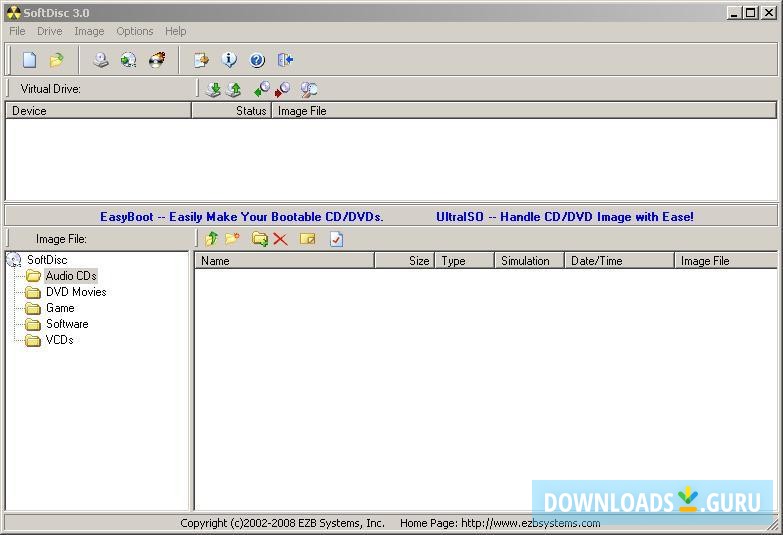Click the Open folder toolbar icon
Screen dimensions: 783x535
(x=57, y=60)
